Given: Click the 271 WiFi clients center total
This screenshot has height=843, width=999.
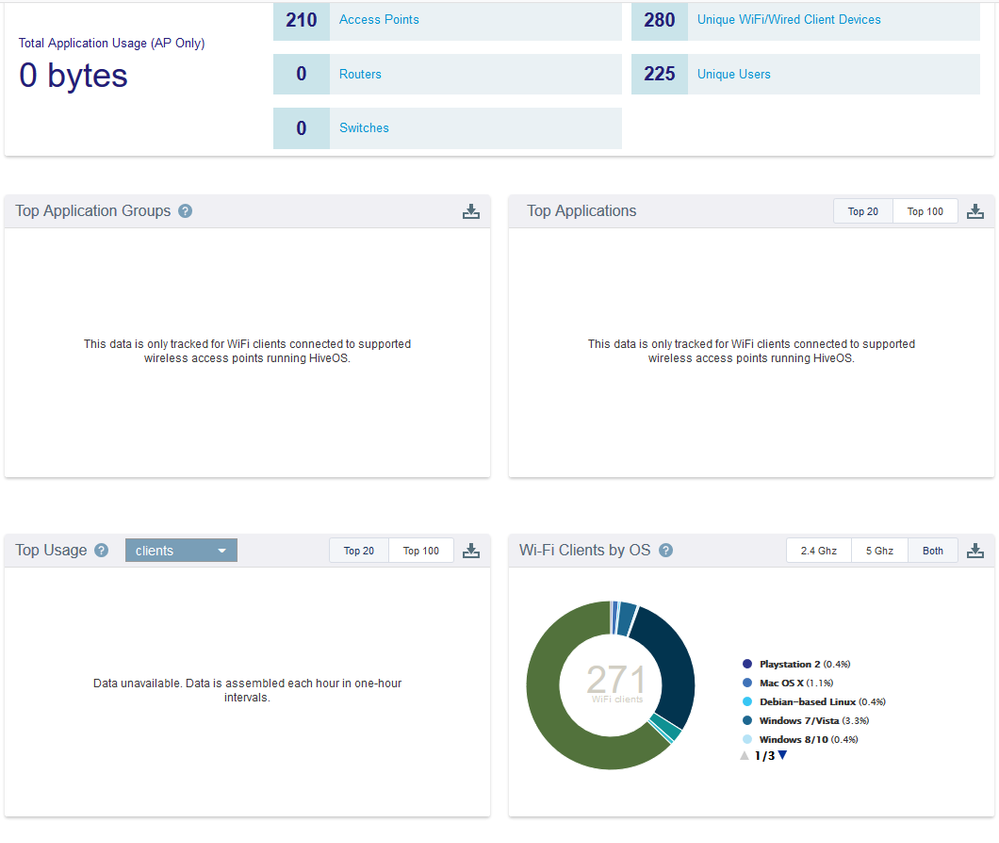Looking at the screenshot, I should (616, 683).
